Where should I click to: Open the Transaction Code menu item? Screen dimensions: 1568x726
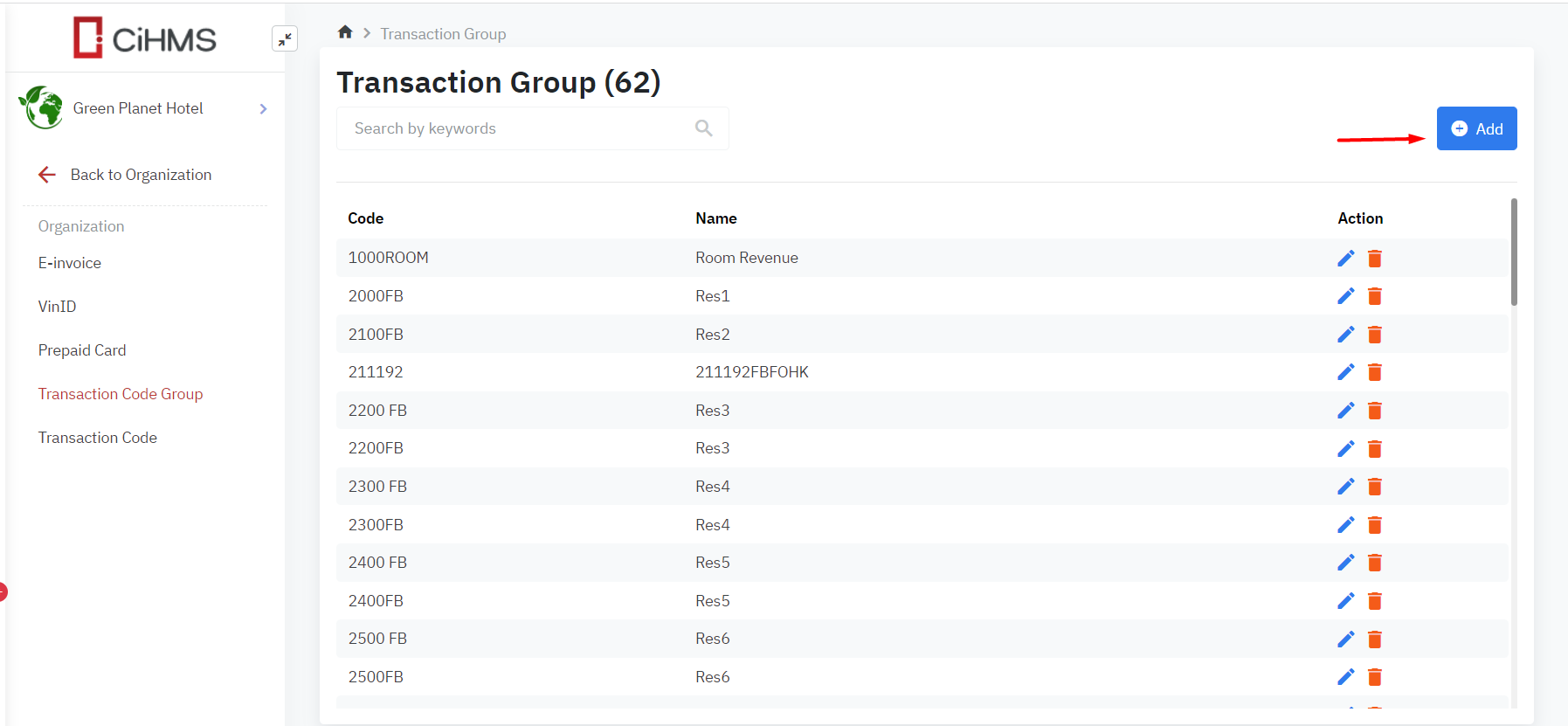(98, 438)
